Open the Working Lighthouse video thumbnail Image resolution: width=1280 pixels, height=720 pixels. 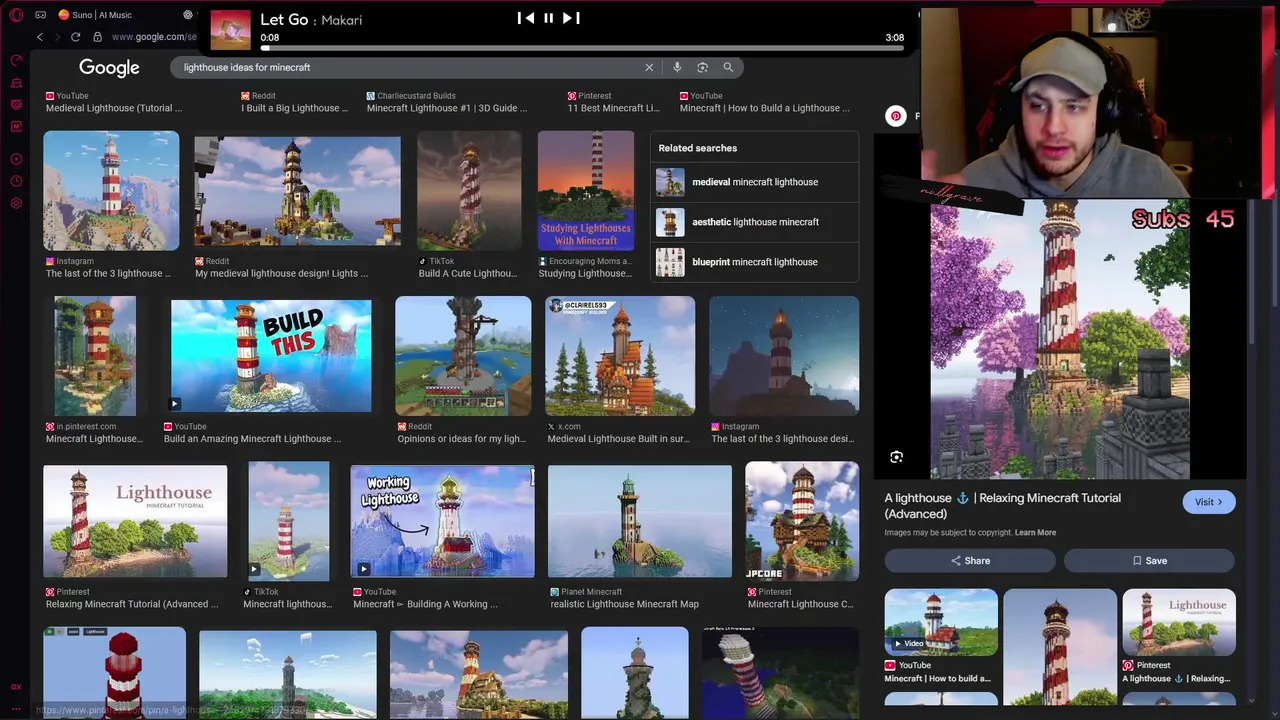click(442, 521)
